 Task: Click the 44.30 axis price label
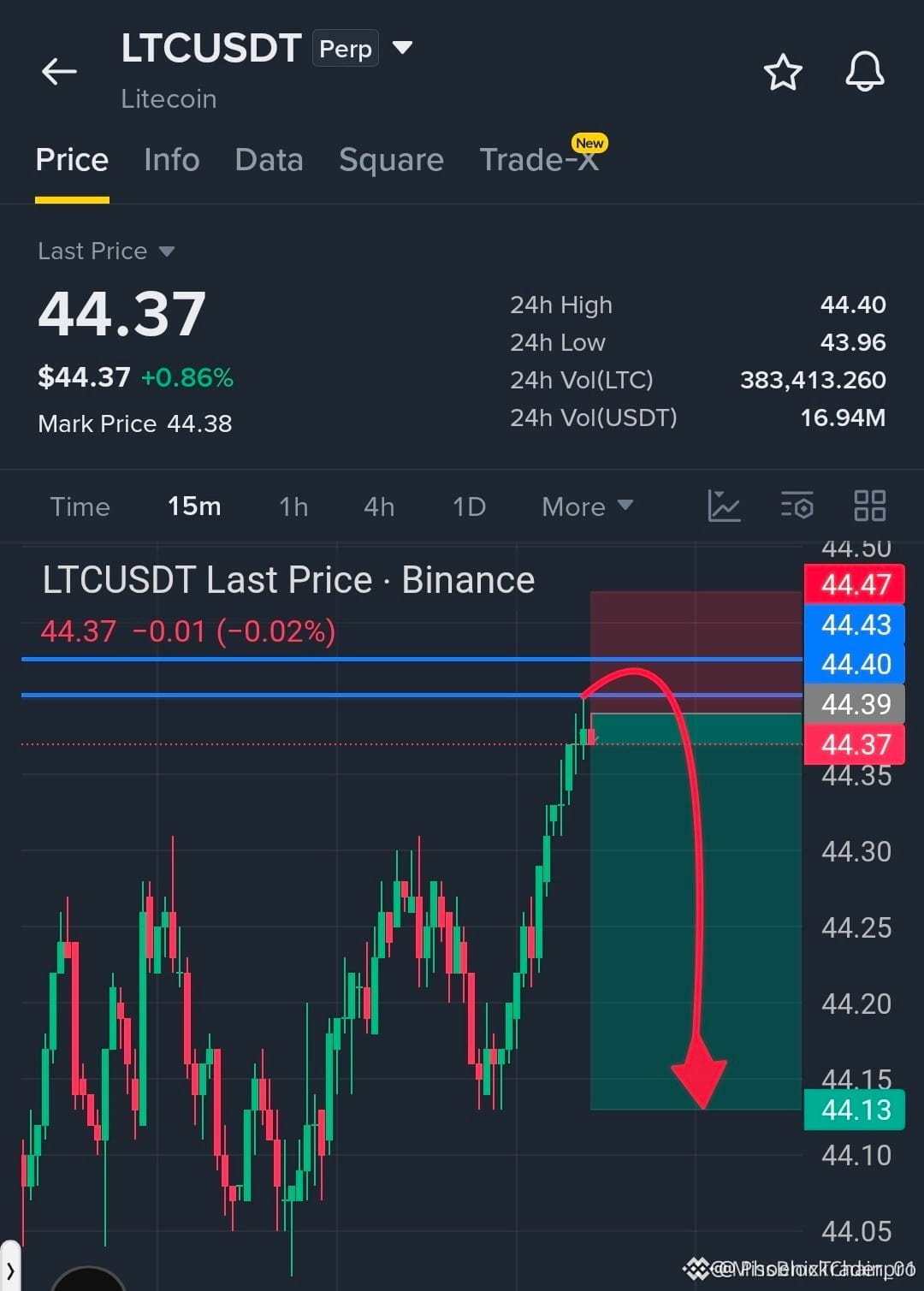coord(856,851)
